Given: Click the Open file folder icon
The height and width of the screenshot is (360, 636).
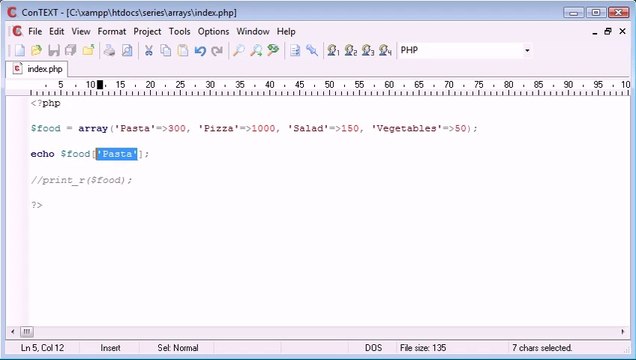Looking at the screenshot, I should [x=37, y=50].
